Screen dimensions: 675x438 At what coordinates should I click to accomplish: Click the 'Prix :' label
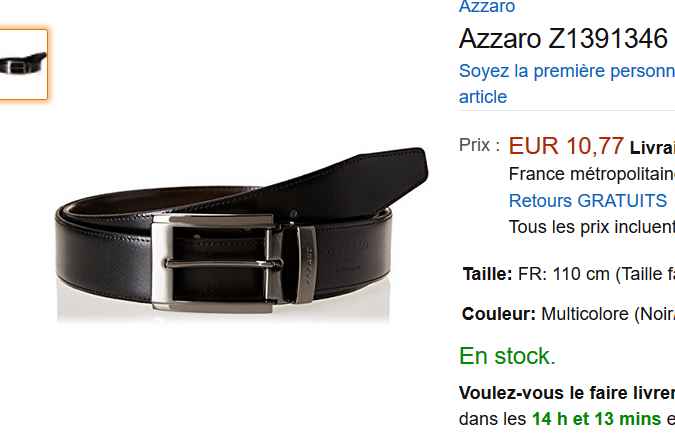click(x=480, y=145)
